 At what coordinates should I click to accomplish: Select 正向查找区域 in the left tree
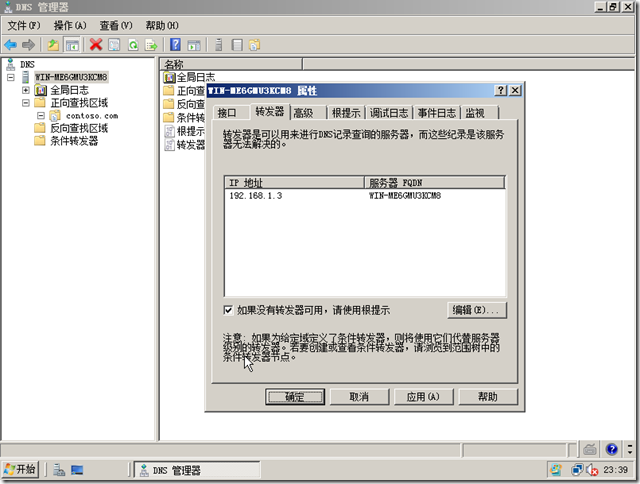click(x=79, y=103)
